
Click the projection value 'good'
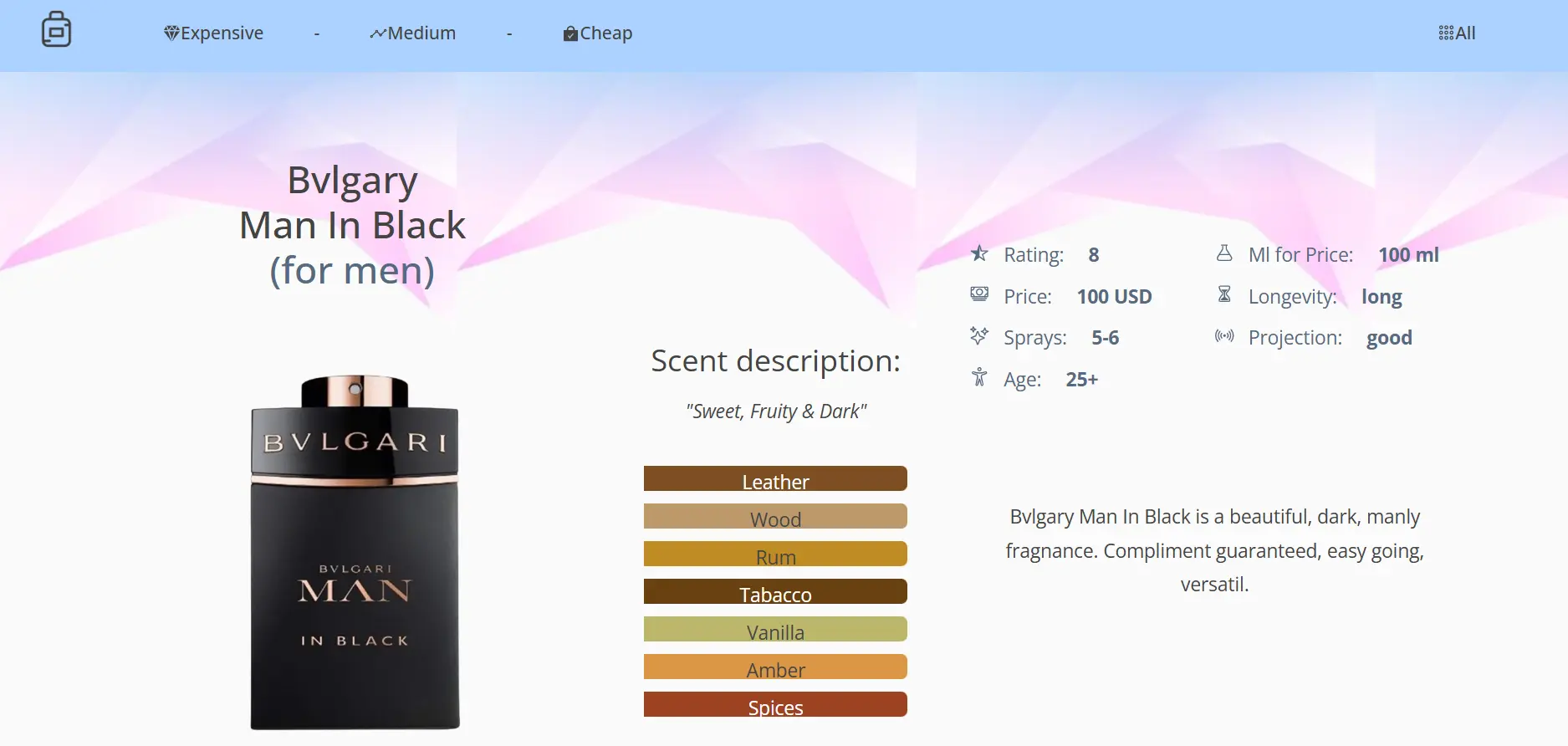[1389, 338]
